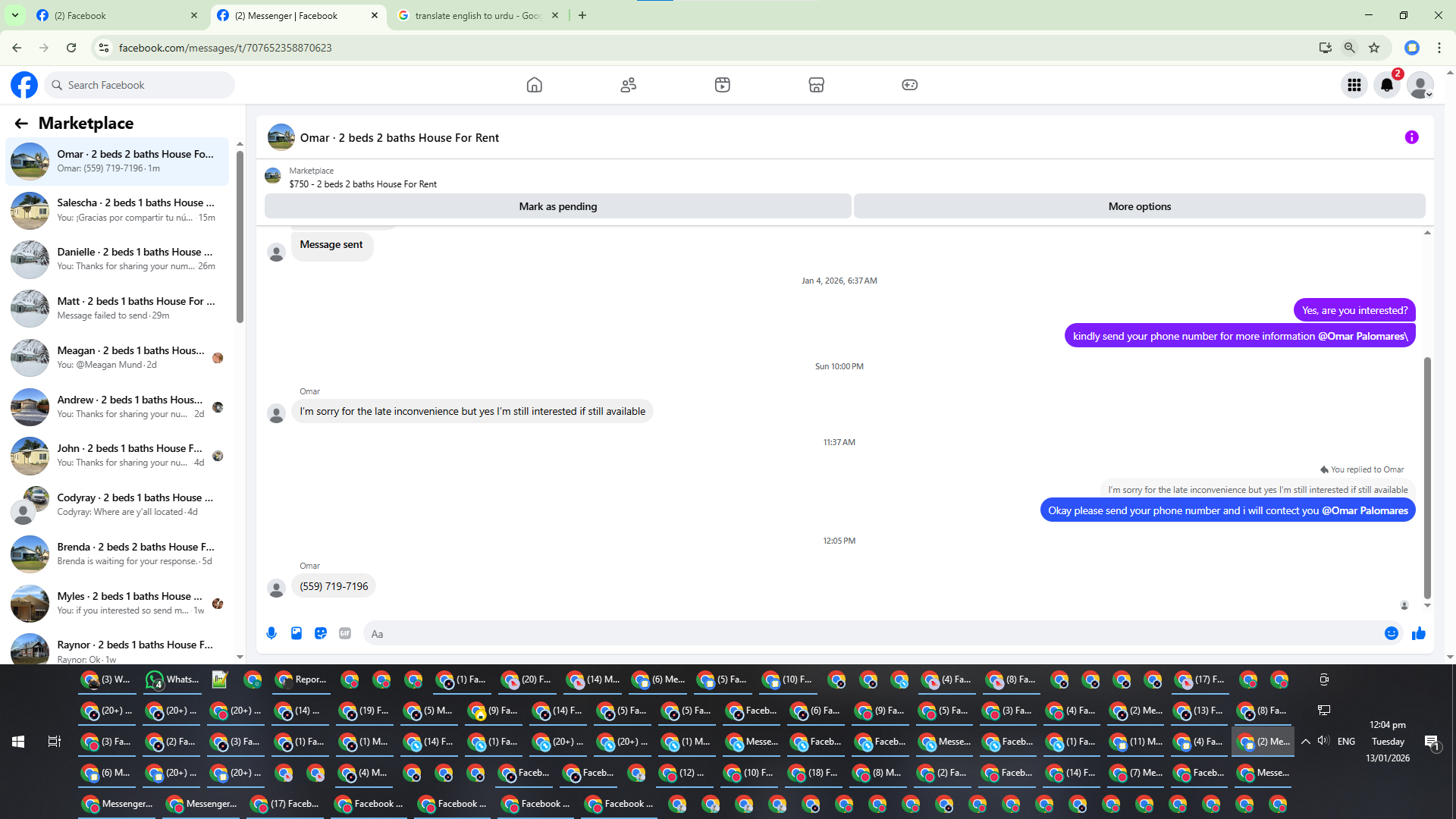Image resolution: width=1456 pixels, height=819 pixels.
Task: Open Facebook notifications bell
Action: pyautogui.click(x=1387, y=85)
